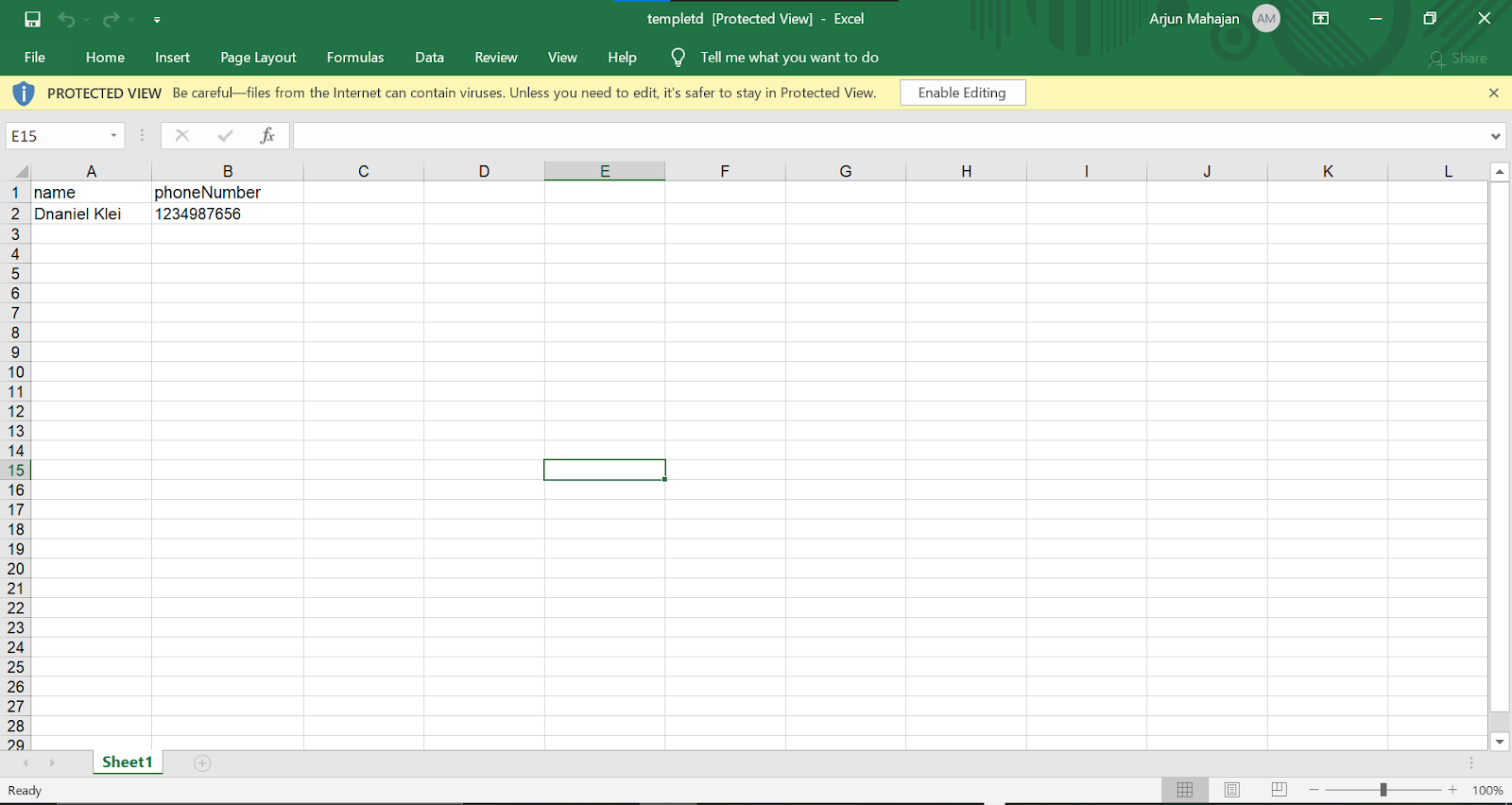Click the Enter checkmark in formula bar
Viewport: 1512px width, 805px height.
coord(225,136)
